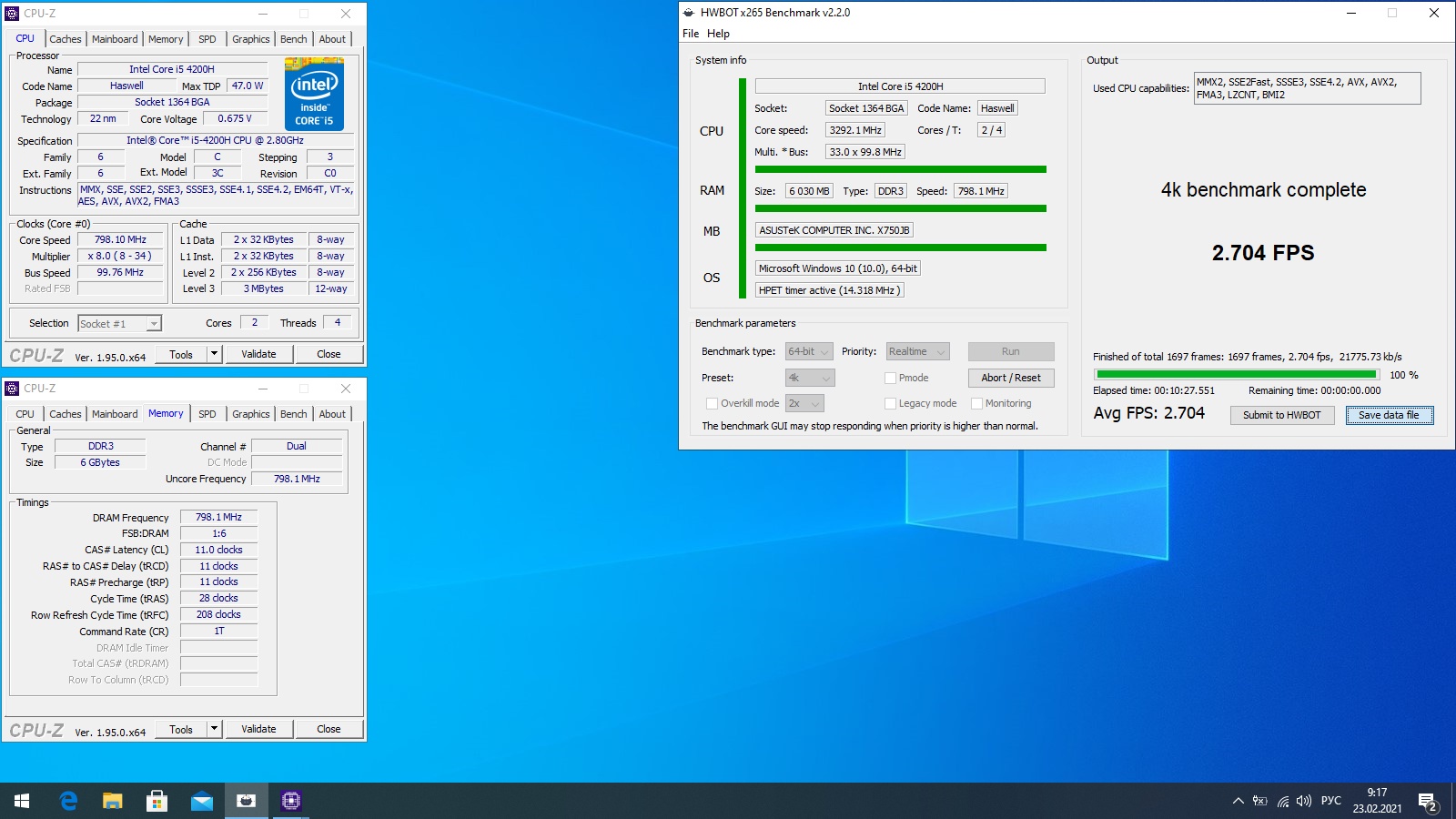Image resolution: width=1456 pixels, height=819 pixels.
Task: Open the File menu in HWBOT x265
Action: pos(691,34)
